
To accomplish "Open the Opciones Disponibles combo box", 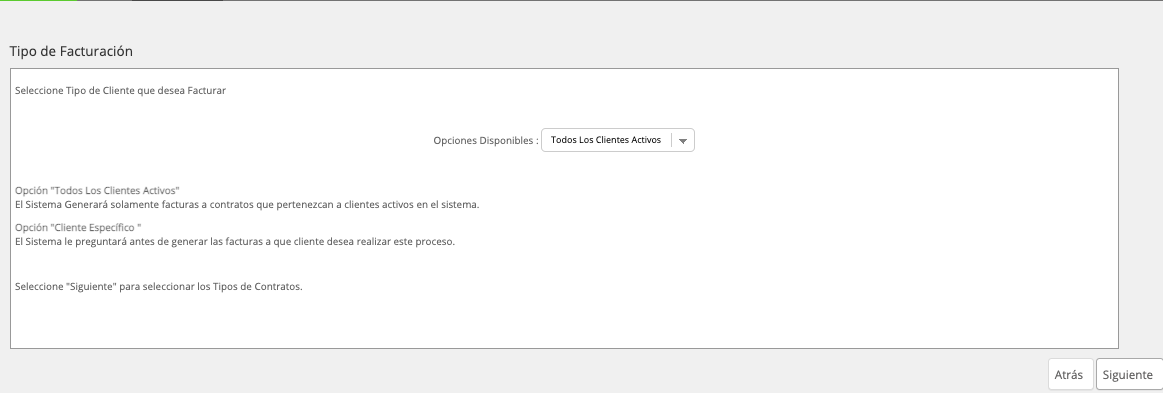I will click(x=618, y=140).
